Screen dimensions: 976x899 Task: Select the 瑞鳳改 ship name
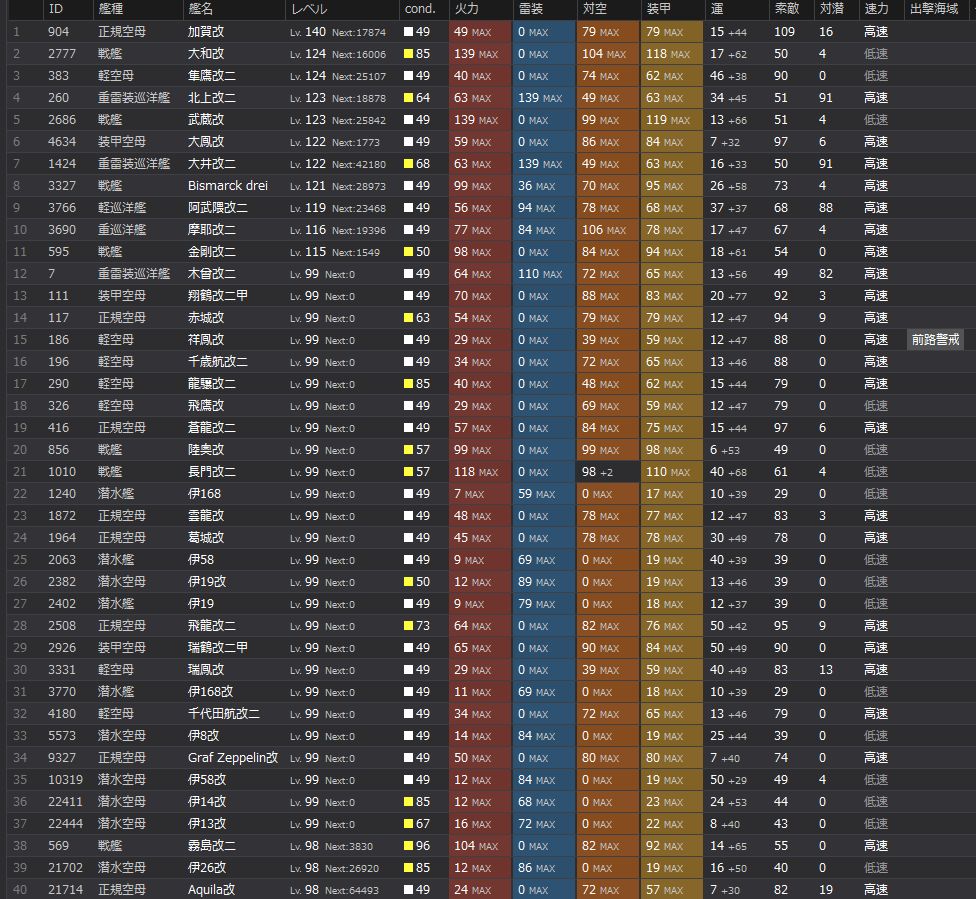tap(206, 670)
